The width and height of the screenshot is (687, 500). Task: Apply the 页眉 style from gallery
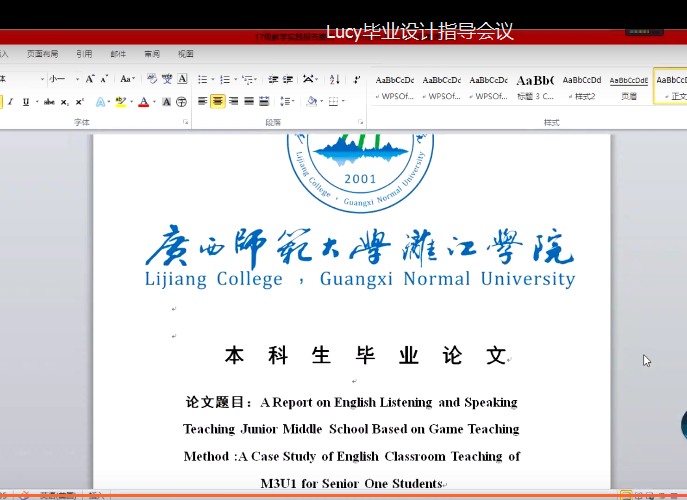point(628,86)
